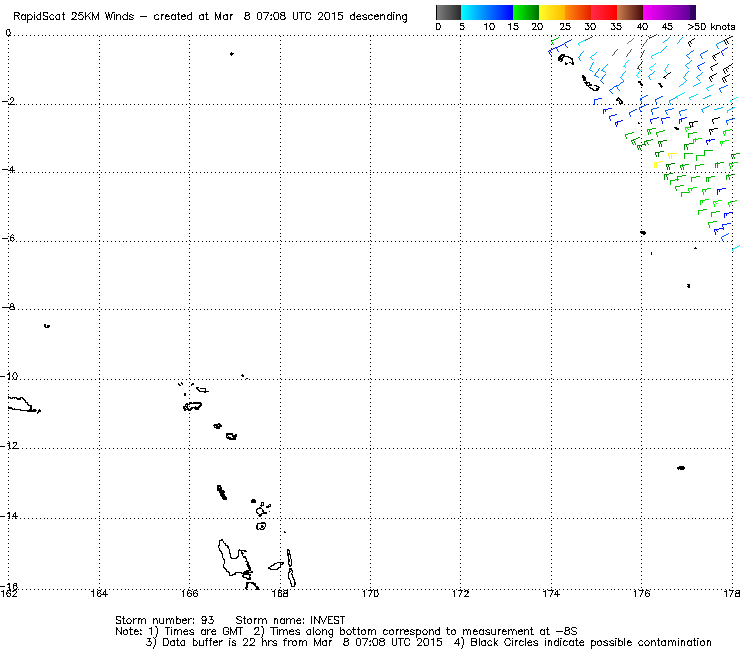This screenshot has height=650, width=740.
Task: Click the yellow 20-25 knots legend swatch
Action: coord(552,12)
